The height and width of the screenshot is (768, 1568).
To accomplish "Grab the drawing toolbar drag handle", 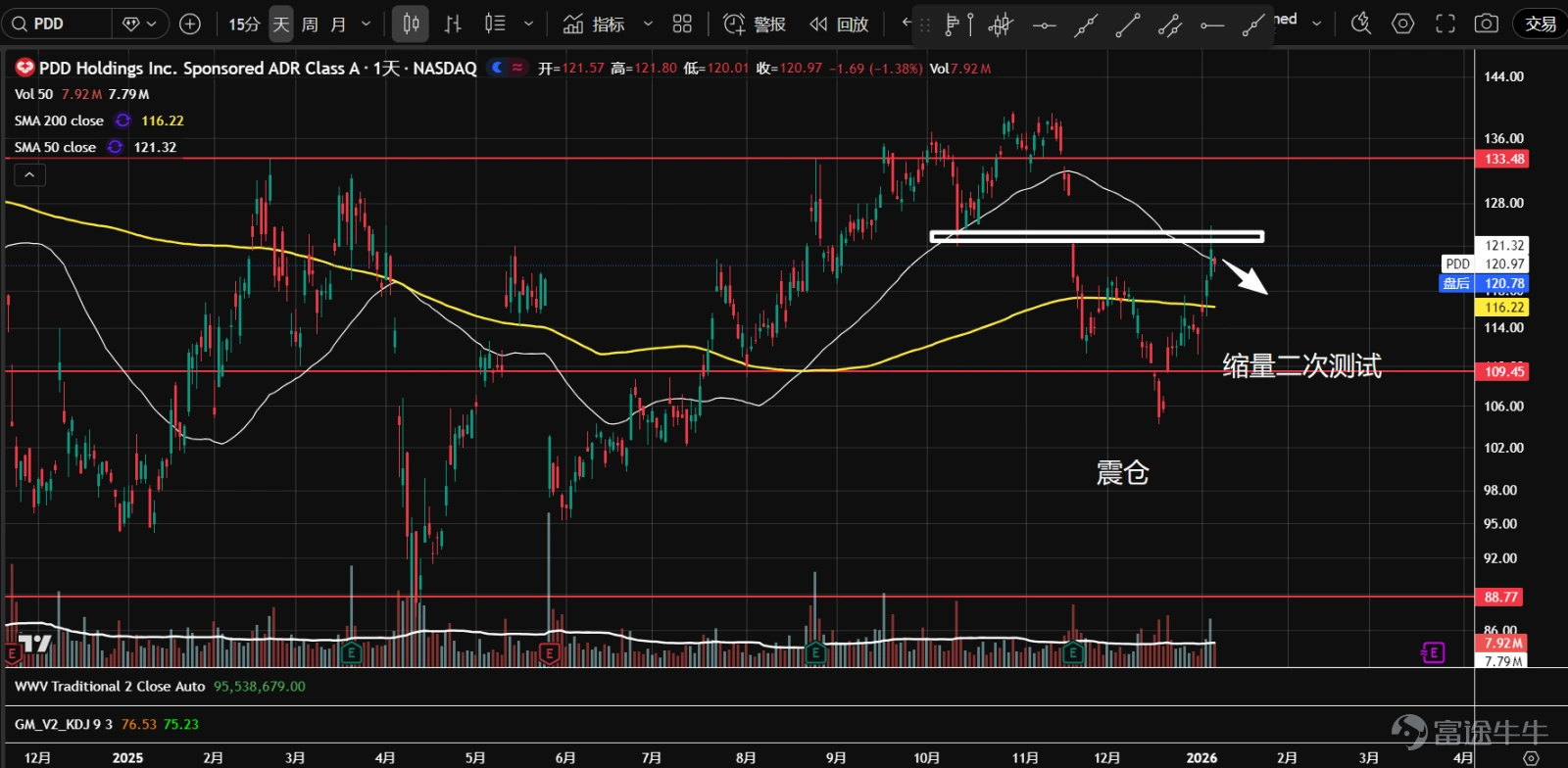I will 924,24.
